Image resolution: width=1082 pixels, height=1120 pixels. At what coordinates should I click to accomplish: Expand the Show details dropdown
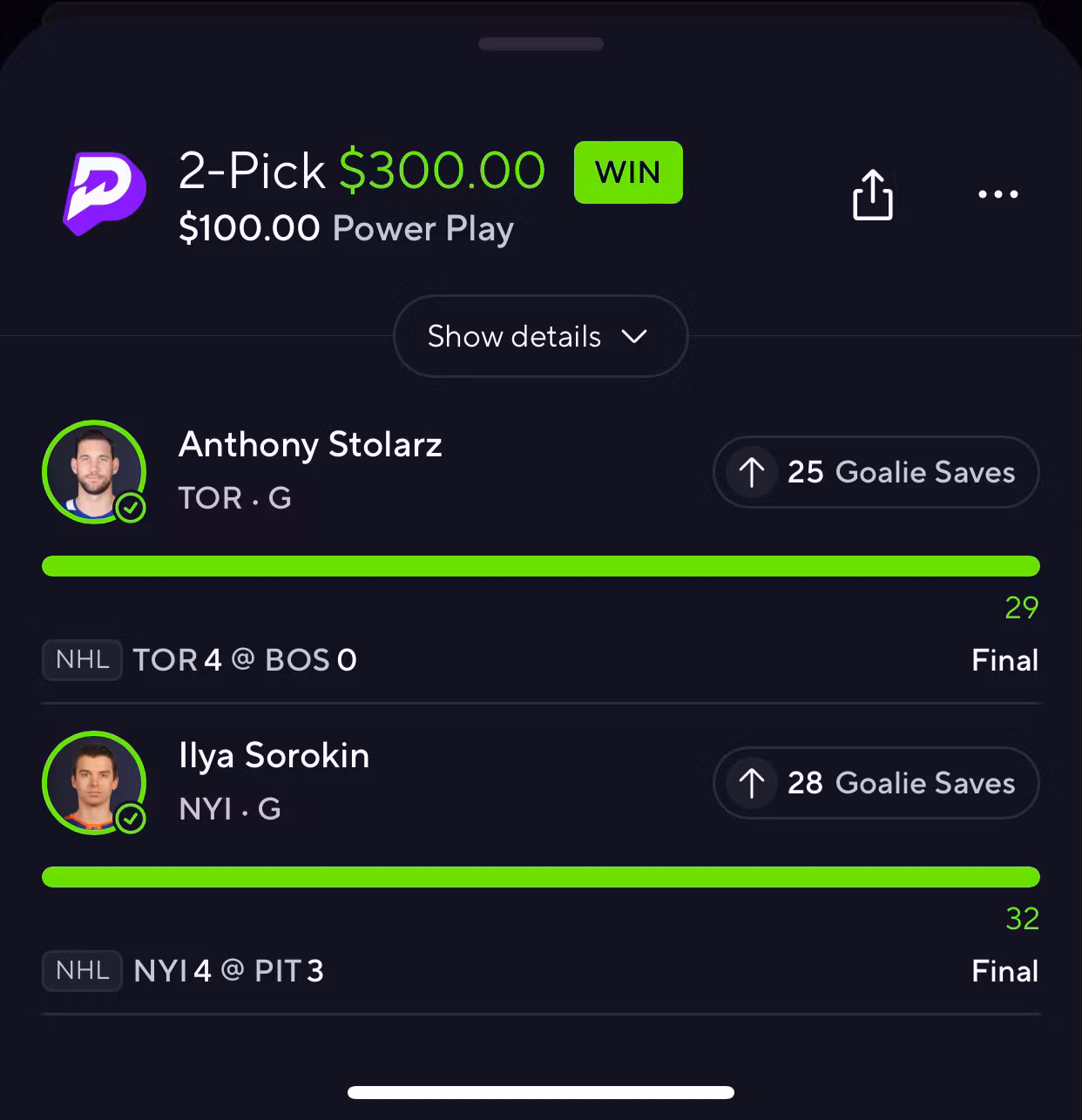tap(540, 336)
